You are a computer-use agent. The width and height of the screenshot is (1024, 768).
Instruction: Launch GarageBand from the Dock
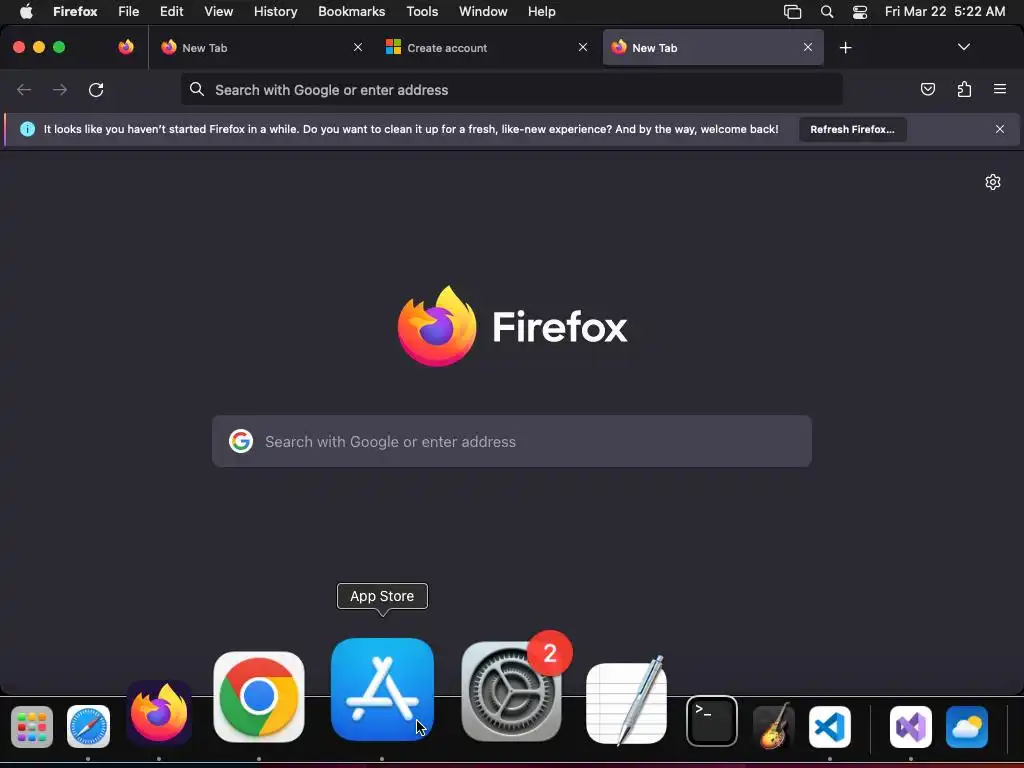tap(773, 726)
